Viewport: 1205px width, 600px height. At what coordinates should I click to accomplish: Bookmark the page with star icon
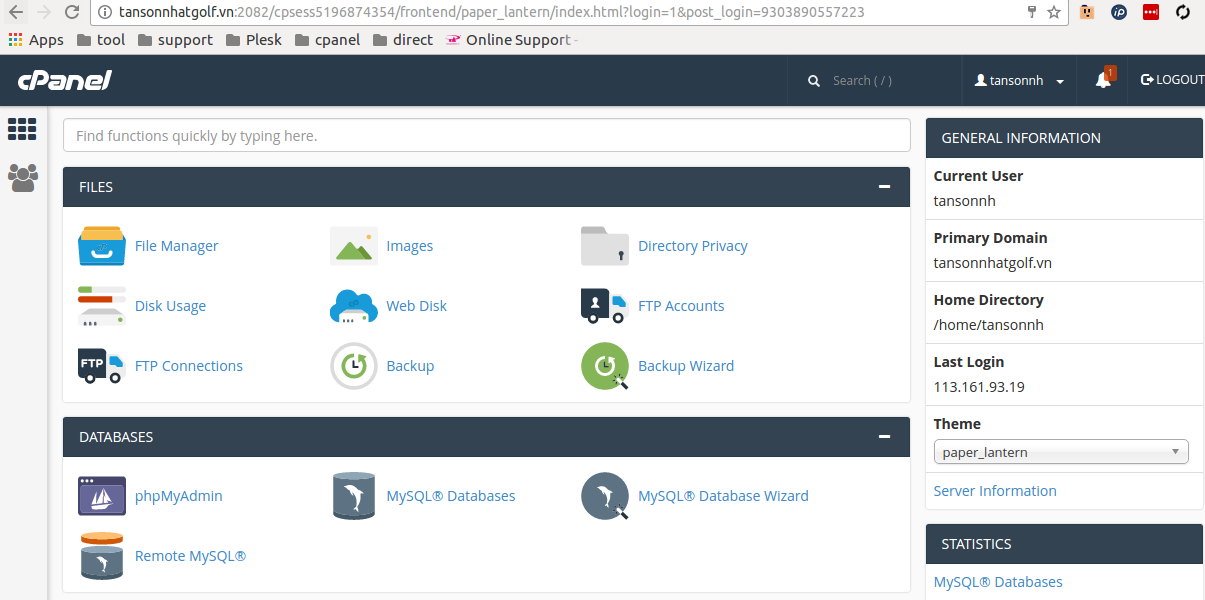point(1054,13)
